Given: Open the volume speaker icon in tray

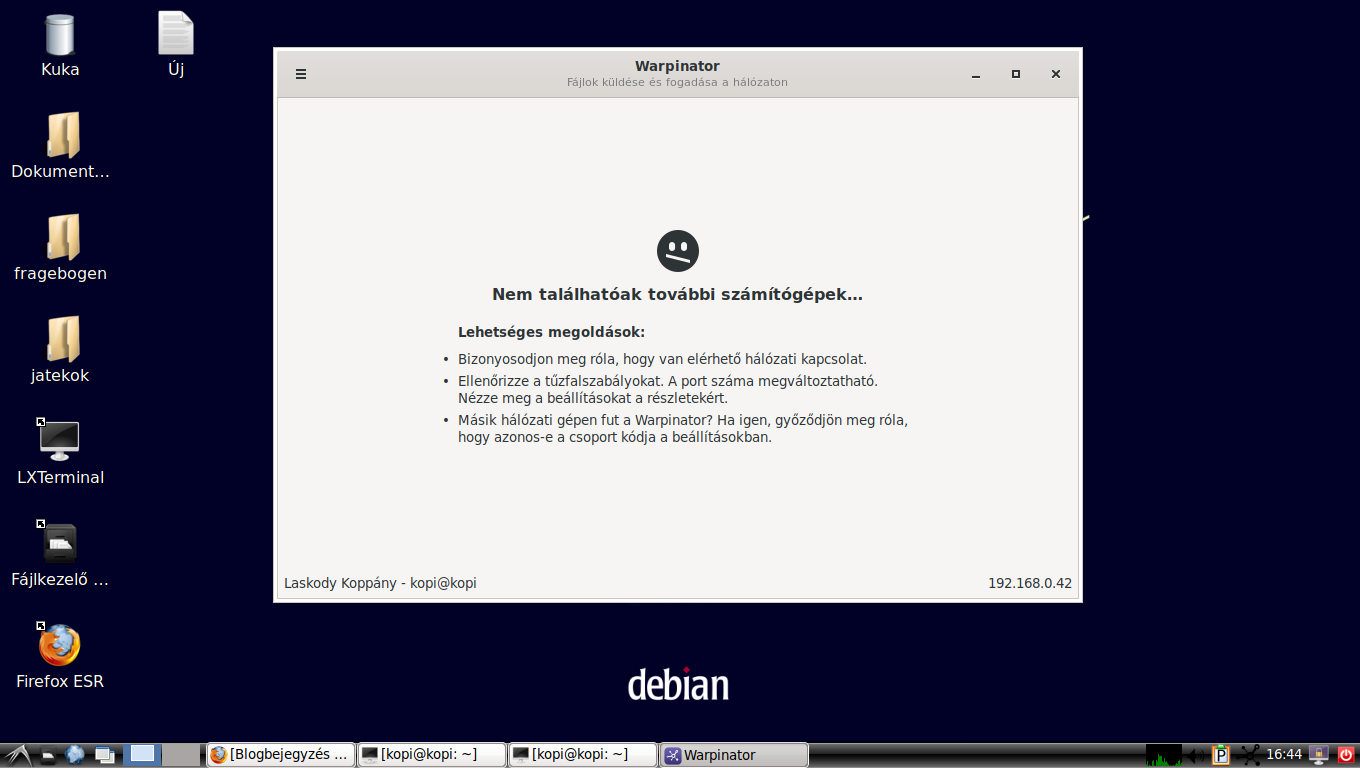Looking at the screenshot, I should [1196, 755].
